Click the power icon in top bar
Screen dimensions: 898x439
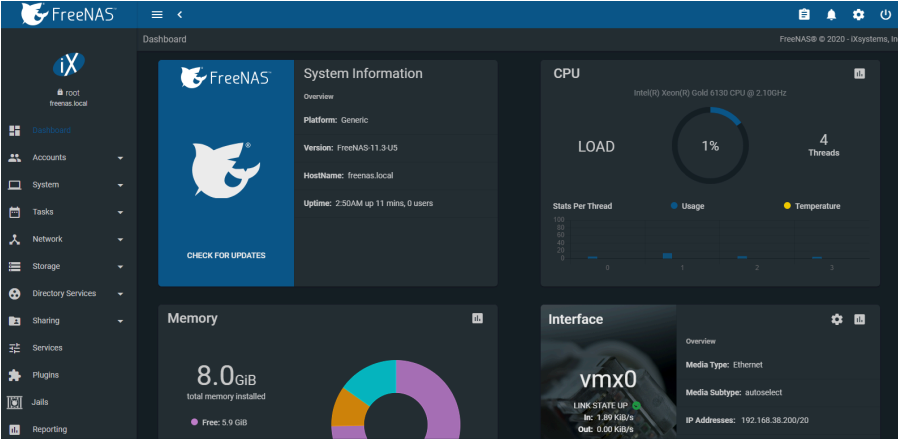885,15
